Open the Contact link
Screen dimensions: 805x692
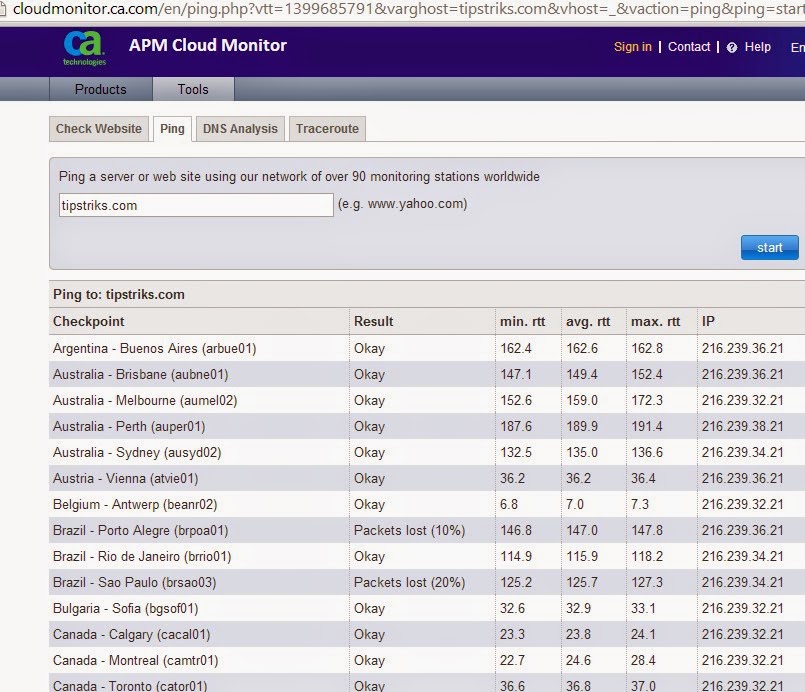(689, 47)
